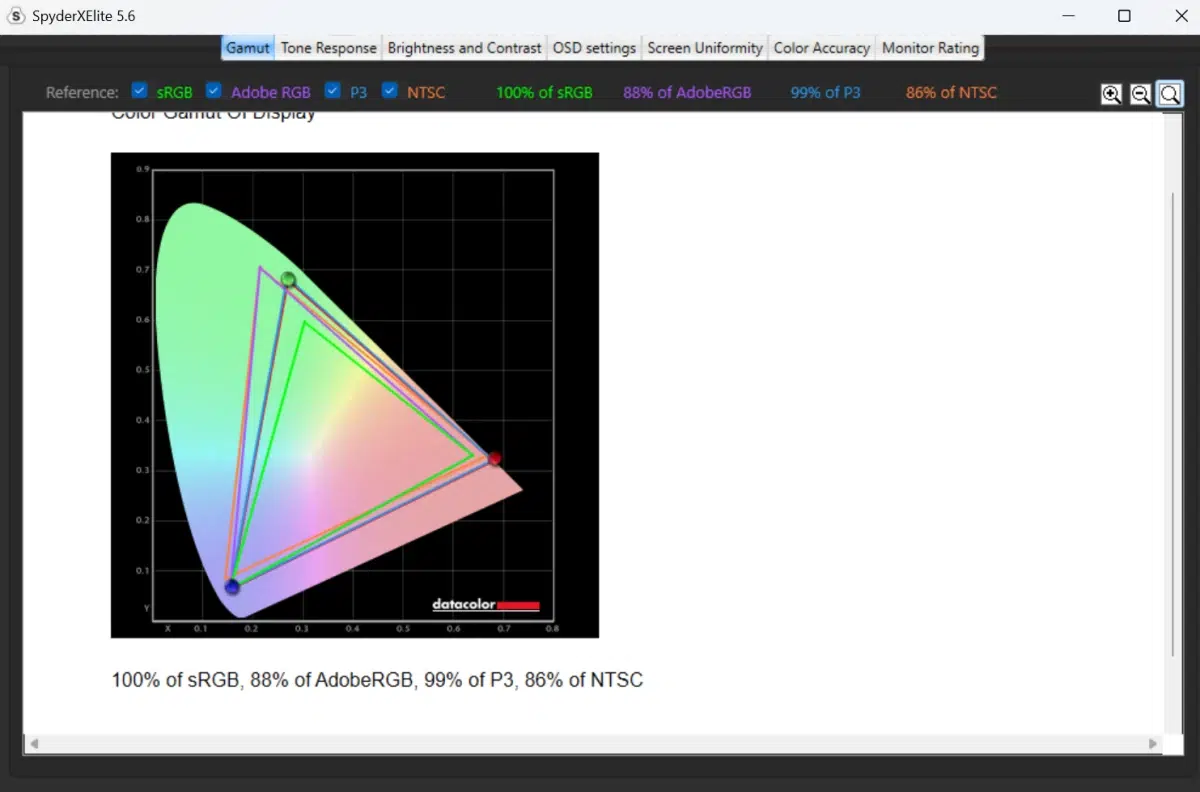
Task: Click the horizontal scrollbar left arrow
Action: pos(33,744)
